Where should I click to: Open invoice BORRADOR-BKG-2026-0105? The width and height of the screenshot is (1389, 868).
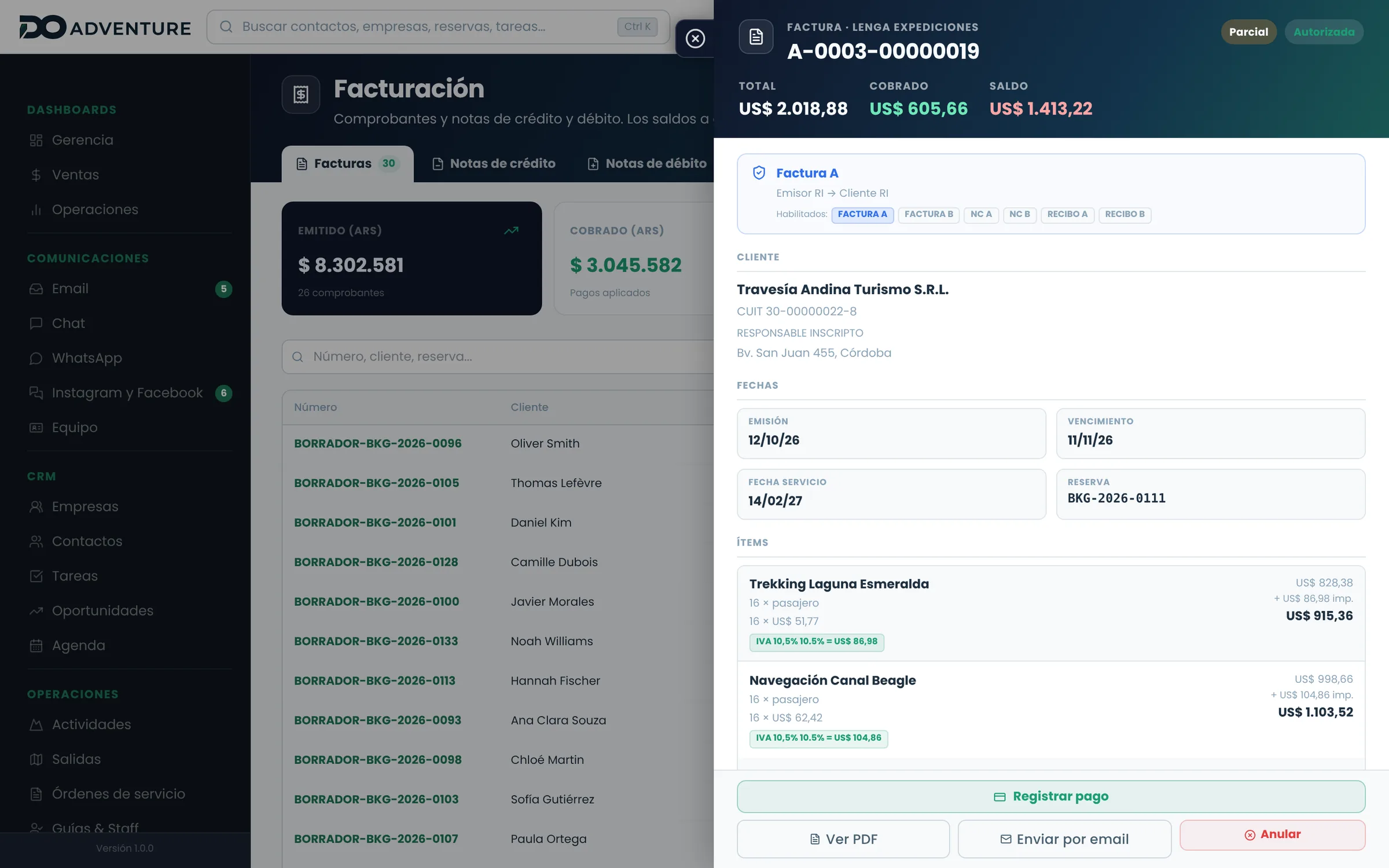pyautogui.click(x=377, y=483)
